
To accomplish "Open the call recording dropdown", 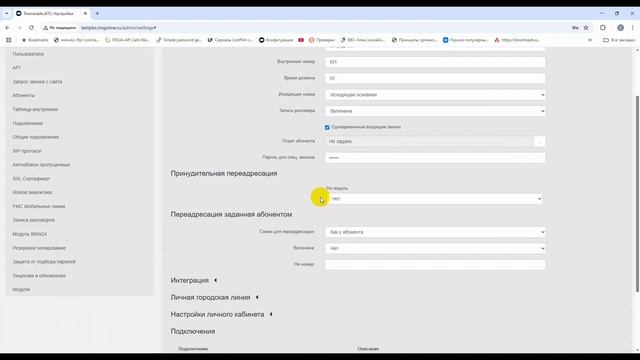I will (x=435, y=111).
